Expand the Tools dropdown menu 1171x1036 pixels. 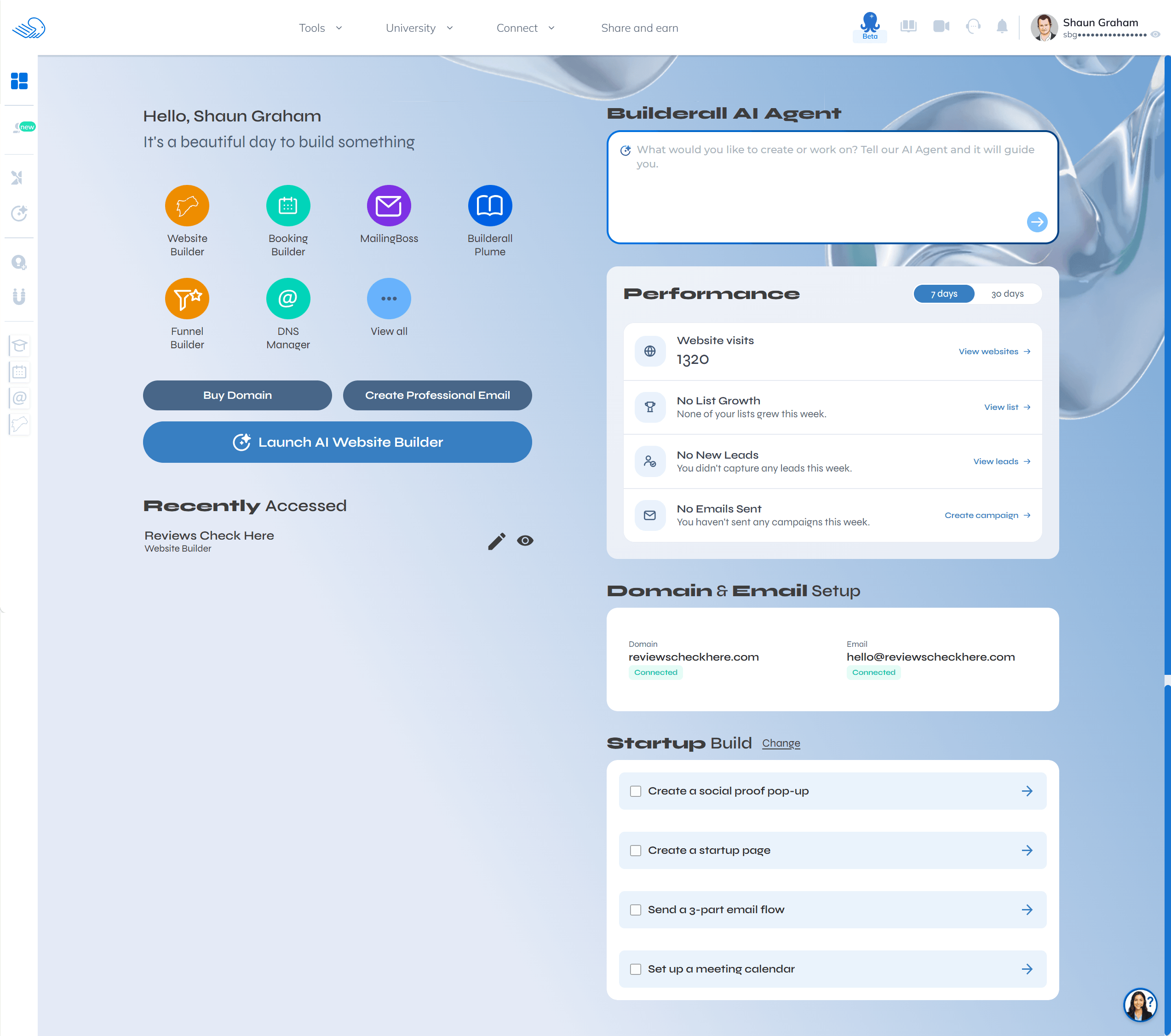320,28
